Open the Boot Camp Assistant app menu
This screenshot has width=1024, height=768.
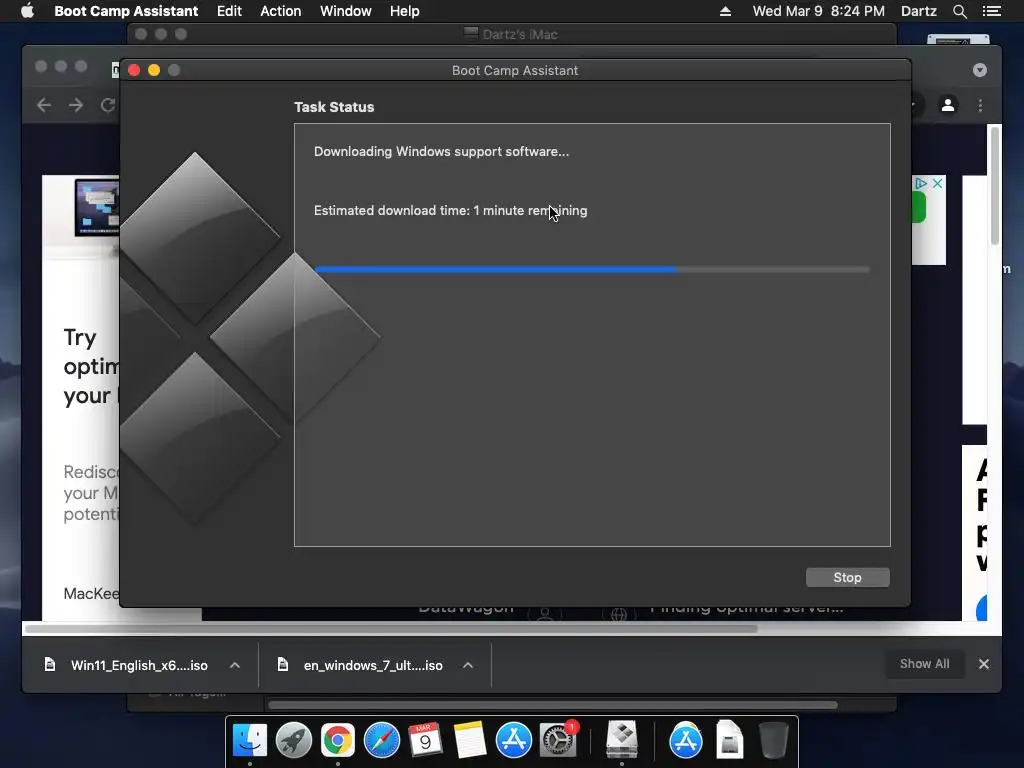point(126,11)
